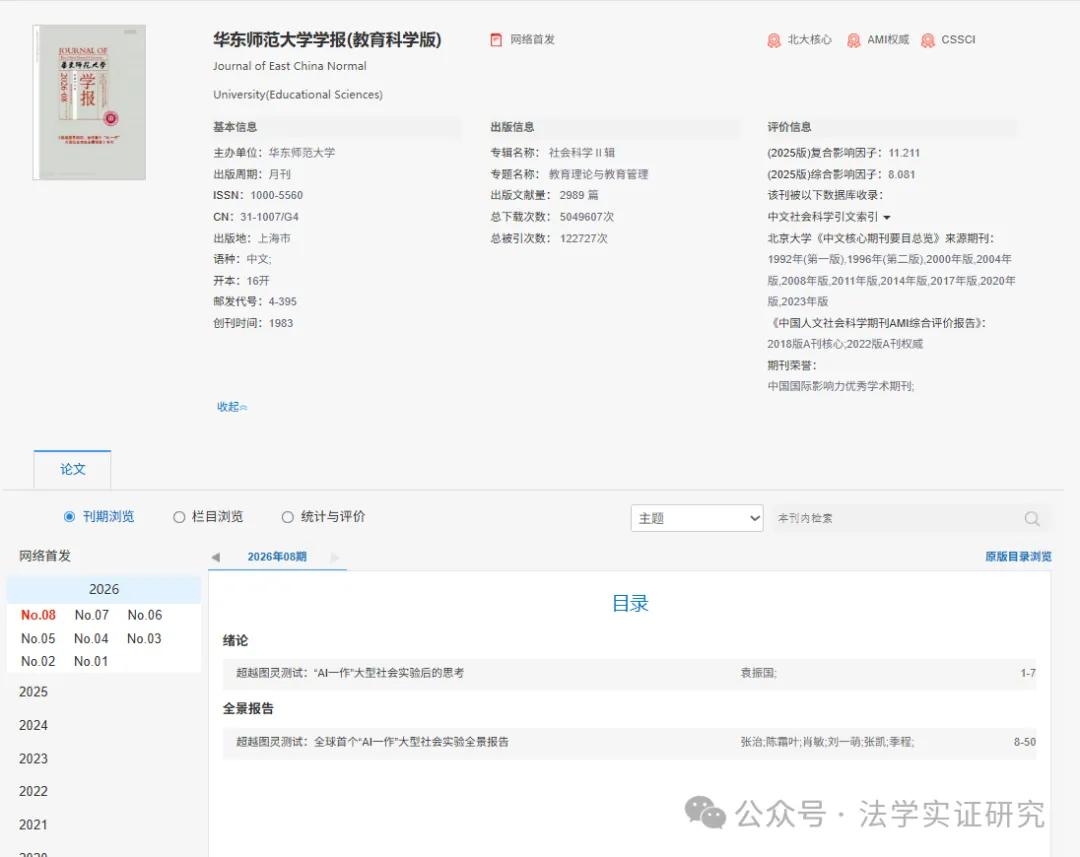
Task: Expand the 中文社会科学引文索引 dropdown arrow
Action: pos(887,218)
